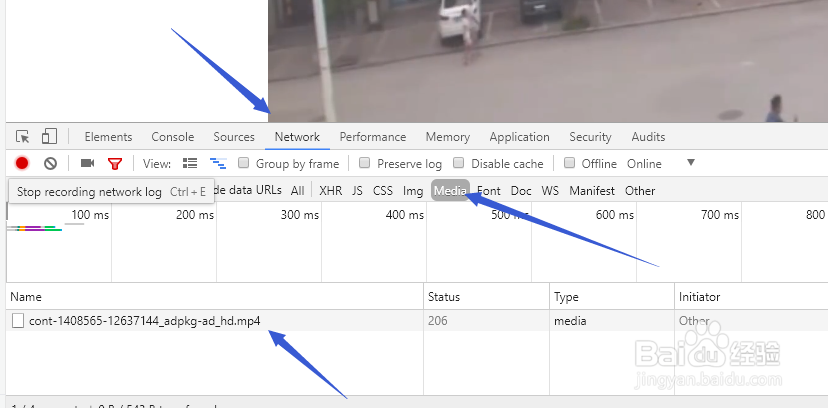Check the Preserve log option

click(x=364, y=163)
